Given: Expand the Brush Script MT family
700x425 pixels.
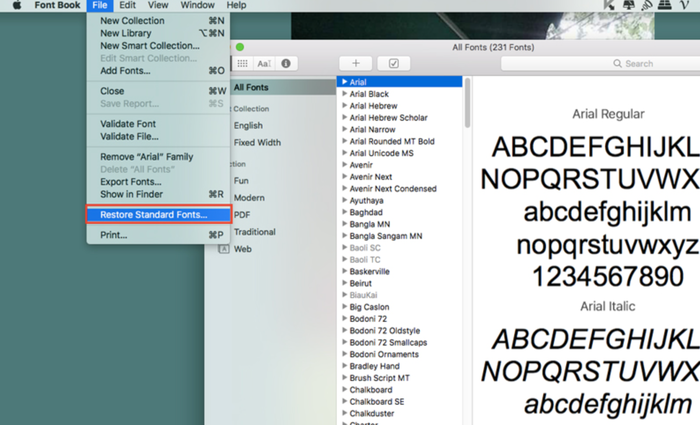Looking at the screenshot, I should click(x=345, y=378).
